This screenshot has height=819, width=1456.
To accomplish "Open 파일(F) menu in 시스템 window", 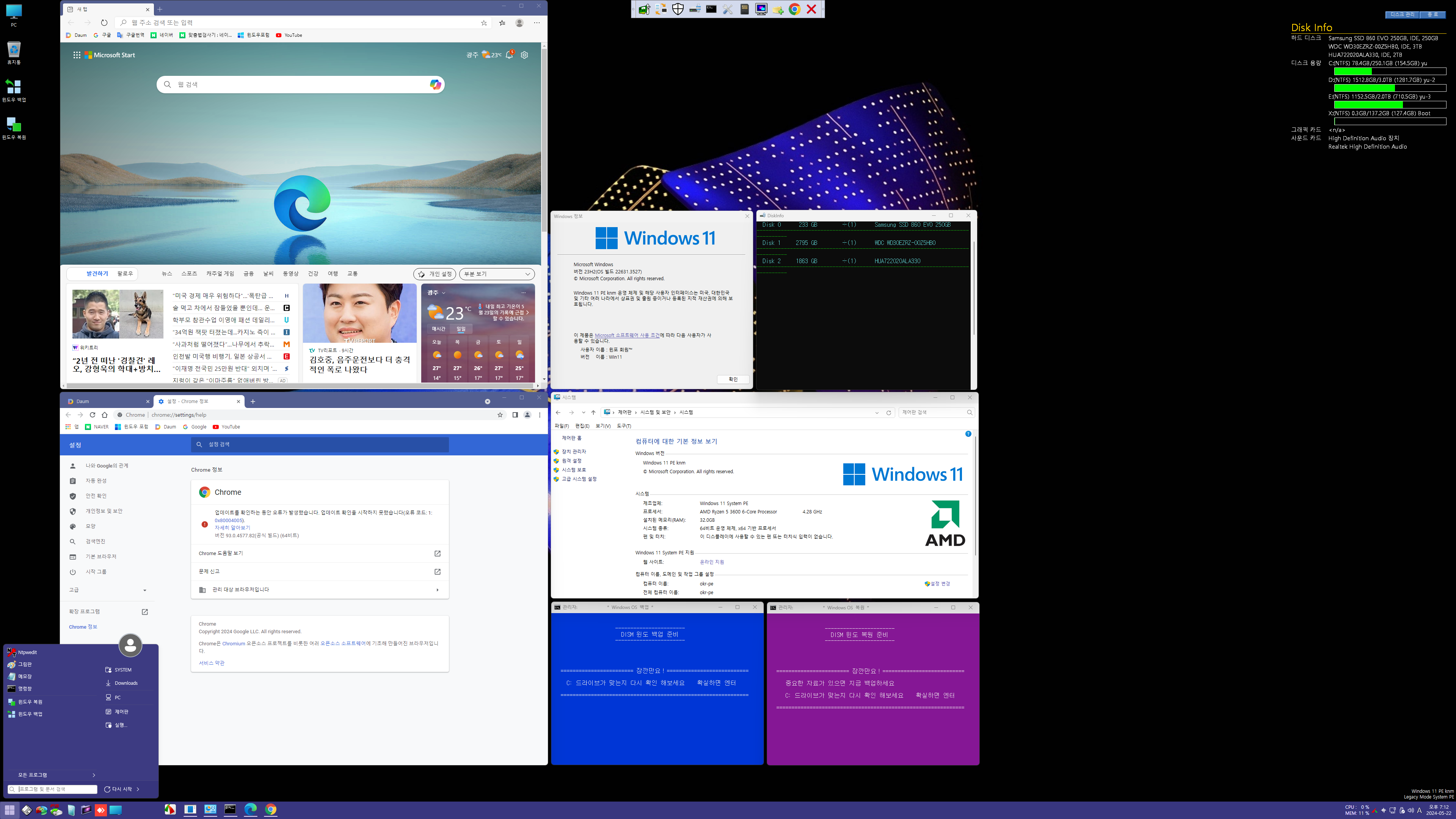I will (561, 426).
